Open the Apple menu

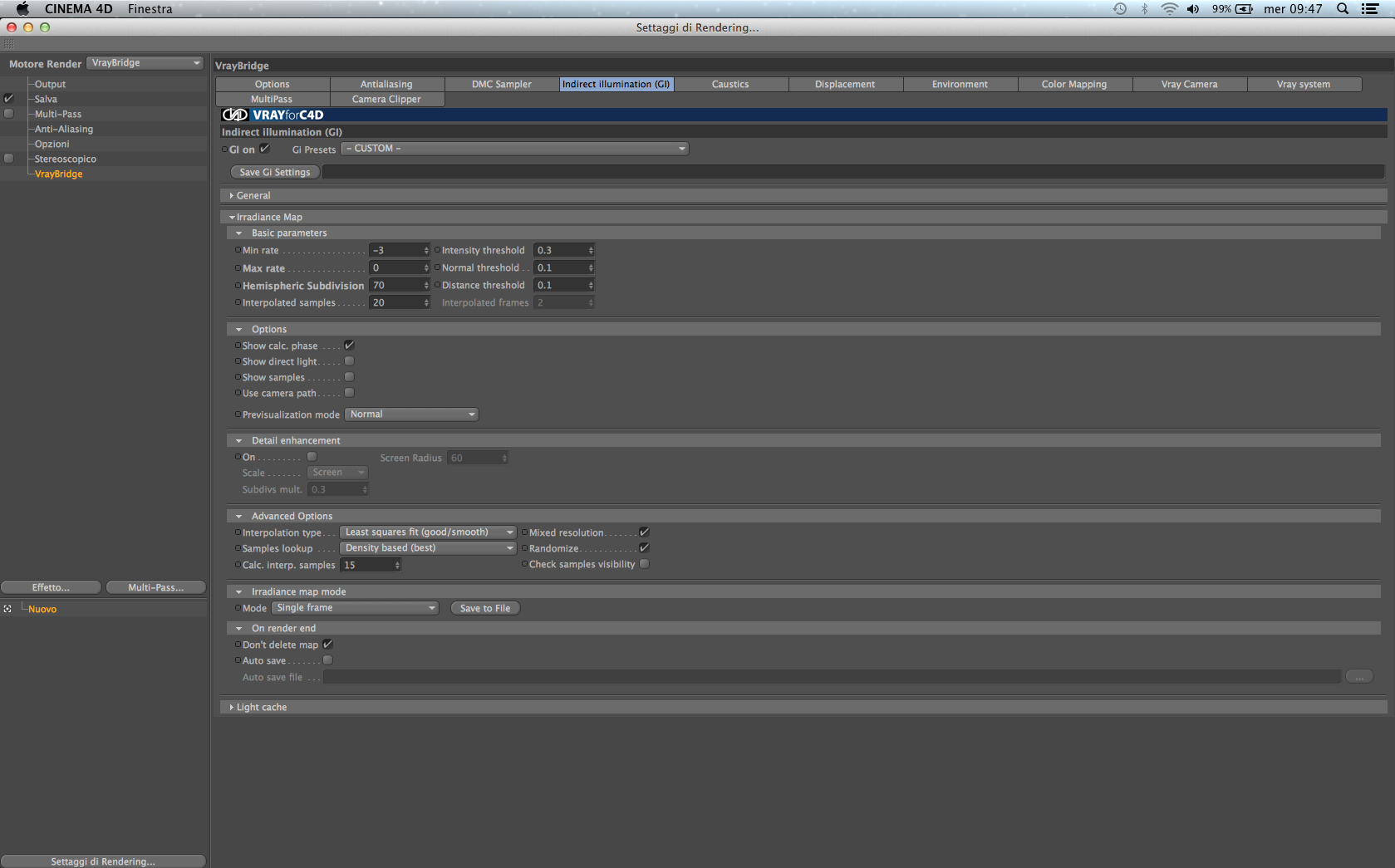(22, 9)
